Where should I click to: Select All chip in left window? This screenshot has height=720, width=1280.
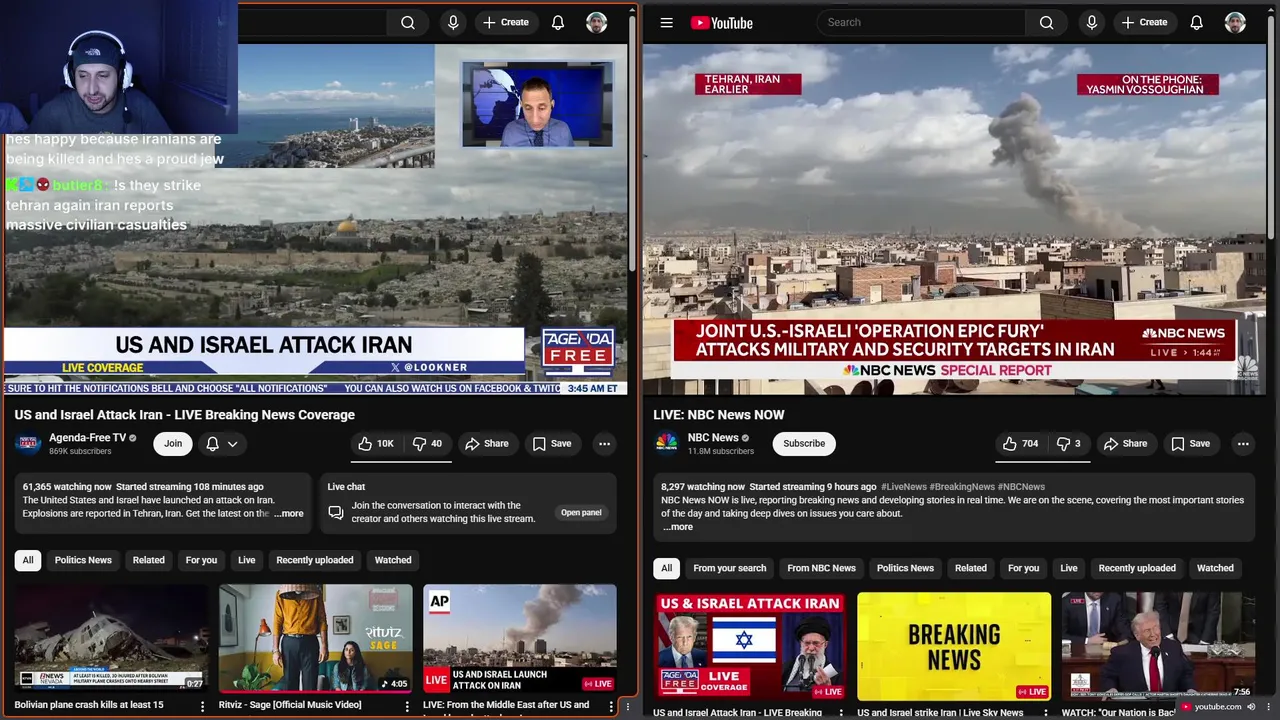click(28, 560)
